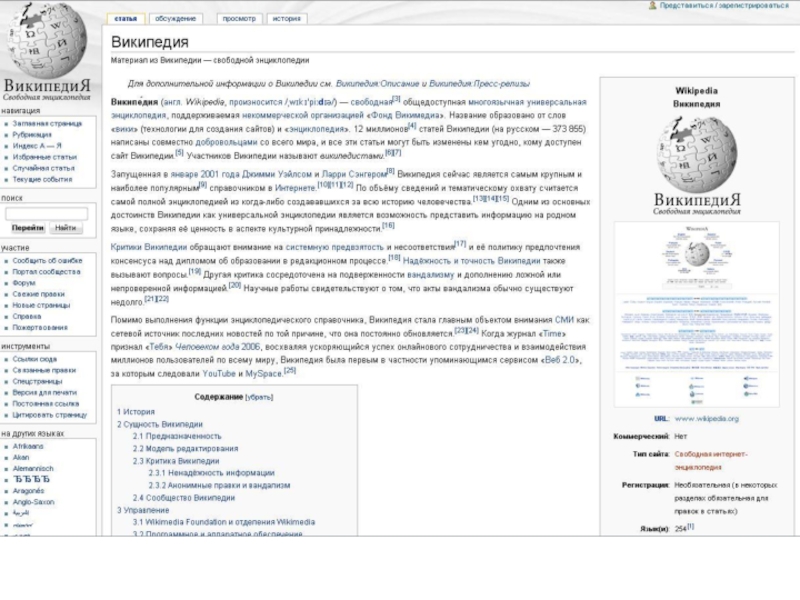Image resolution: width=800 pixels, height=600 pixels.
Task: Open 'Форум' sidebar link
Action: pyautogui.click(x=24, y=283)
